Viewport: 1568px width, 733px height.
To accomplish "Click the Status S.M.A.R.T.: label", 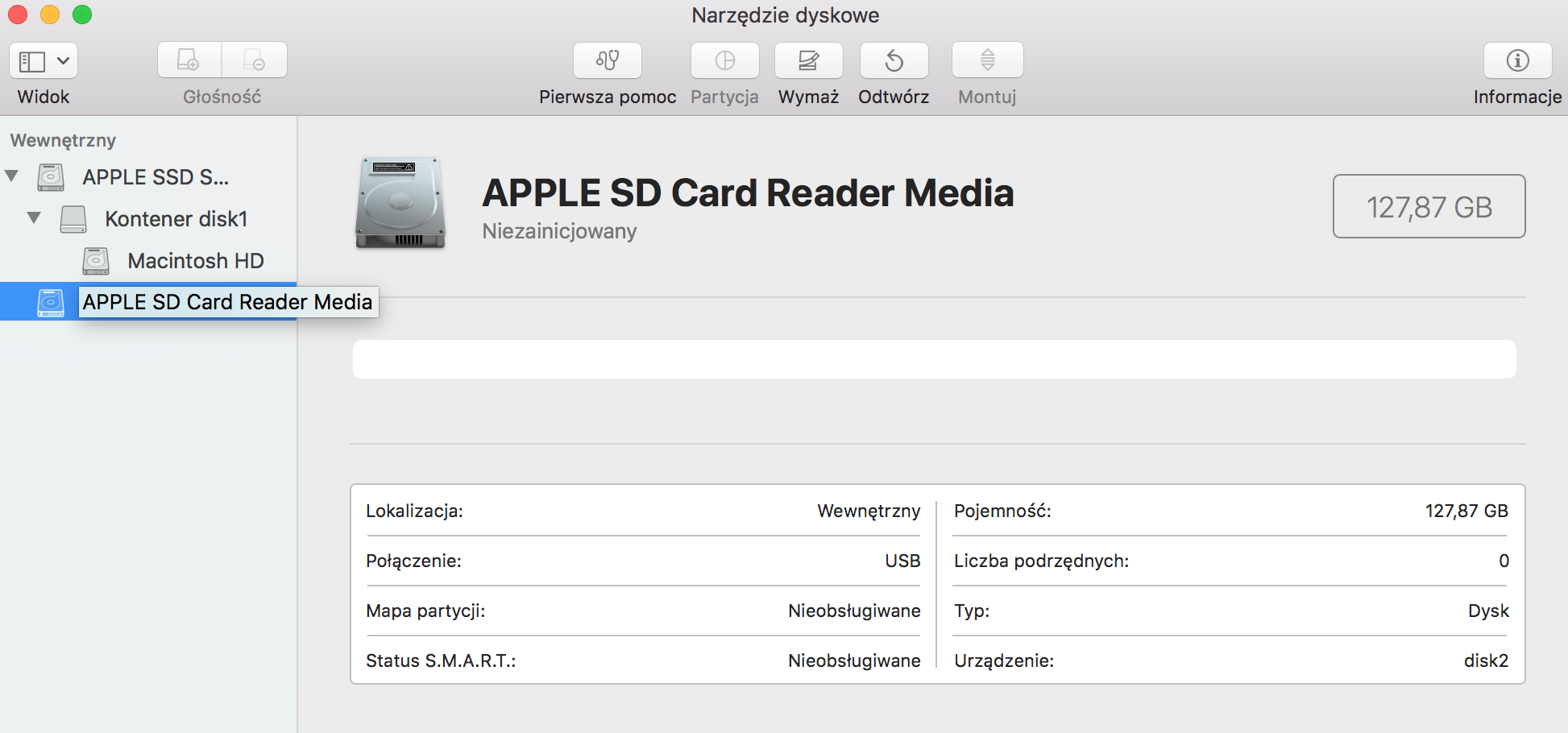I will (x=441, y=661).
